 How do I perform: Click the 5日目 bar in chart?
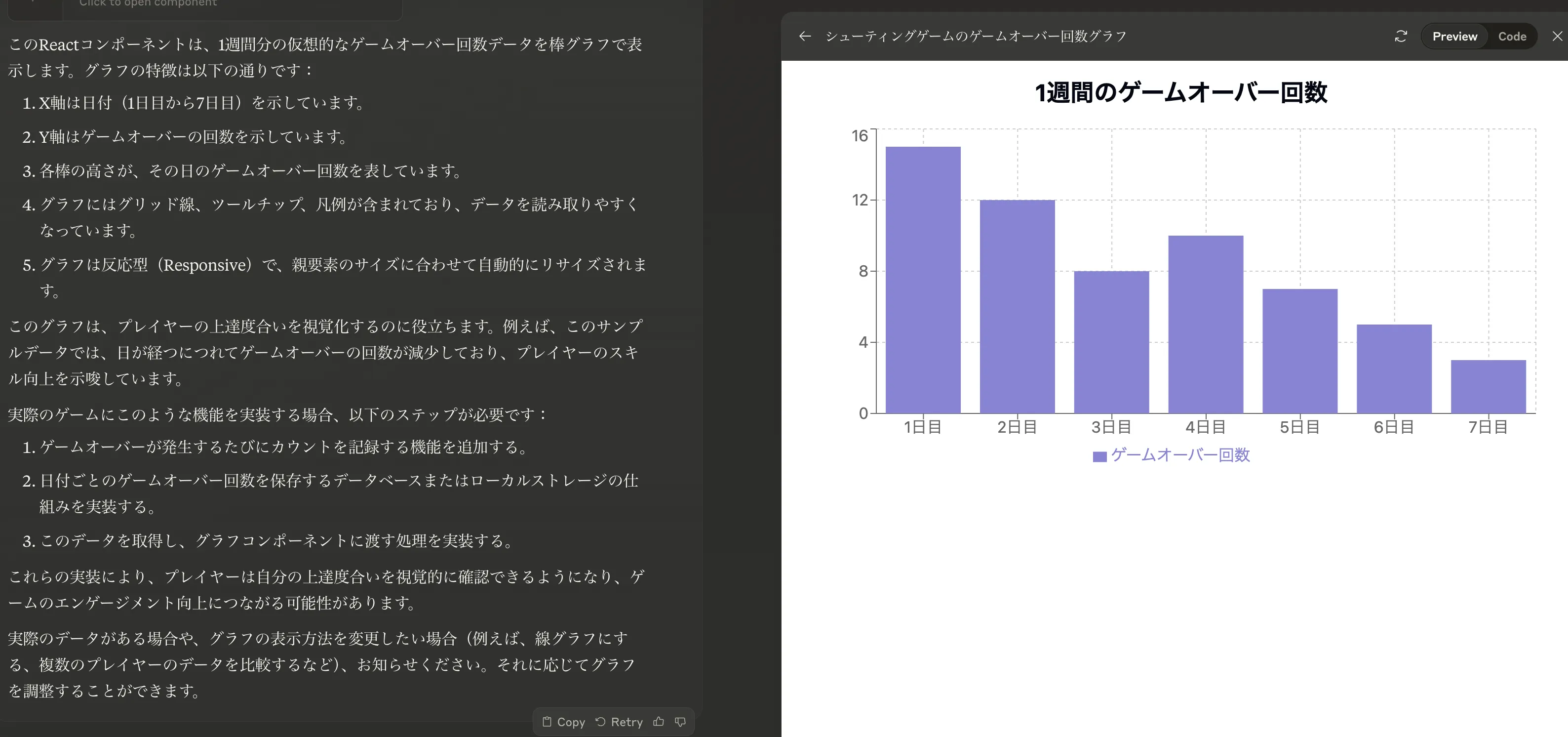pyautogui.click(x=1300, y=351)
